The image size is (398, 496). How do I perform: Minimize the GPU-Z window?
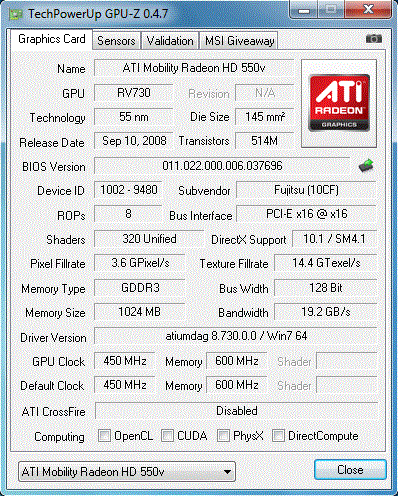coord(303,9)
